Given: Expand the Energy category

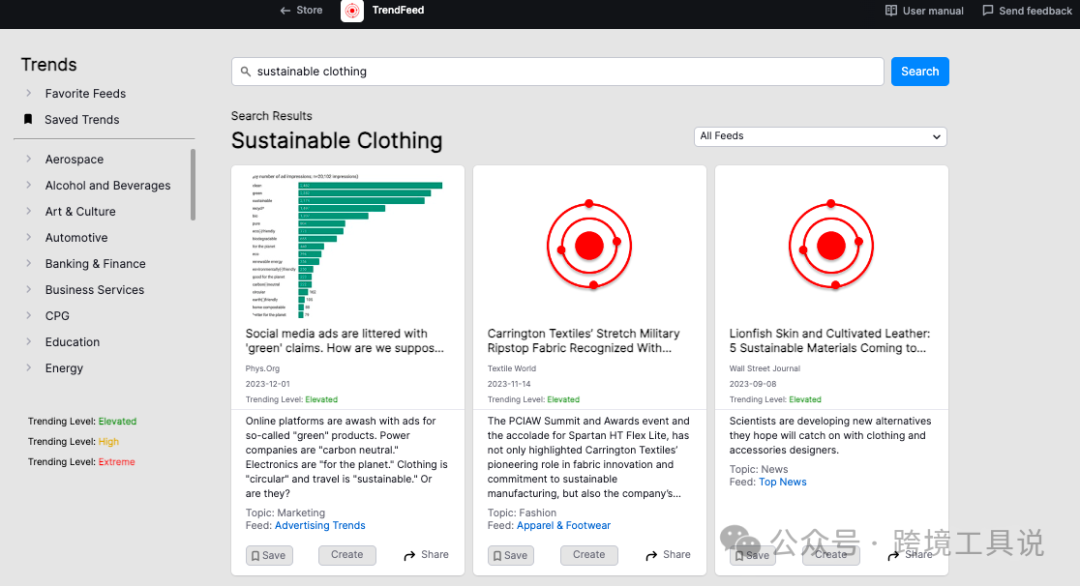Looking at the screenshot, I should [x=28, y=368].
